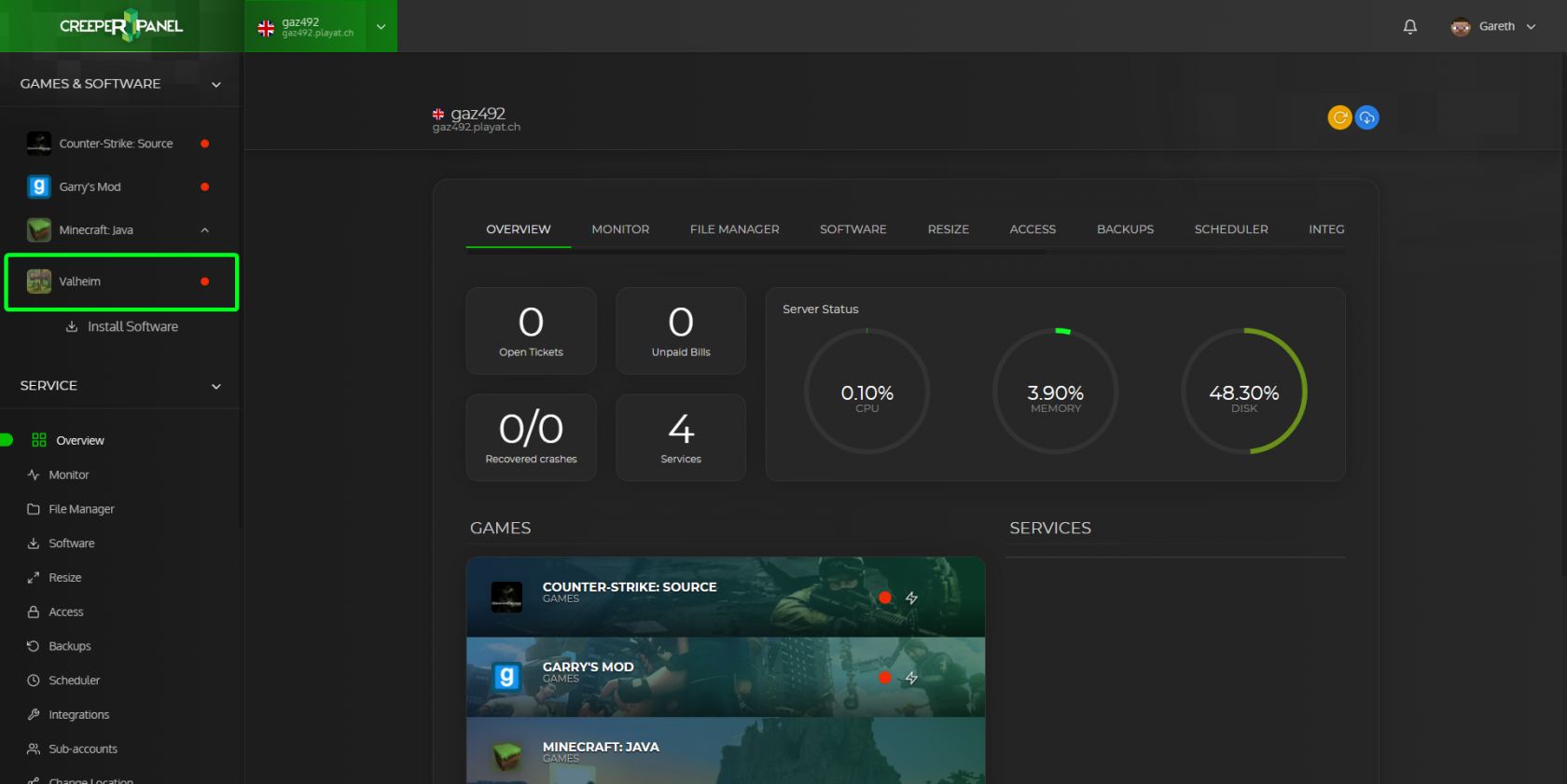Switch to the Overview tab
This screenshot has width=1567, height=784.
(519, 229)
